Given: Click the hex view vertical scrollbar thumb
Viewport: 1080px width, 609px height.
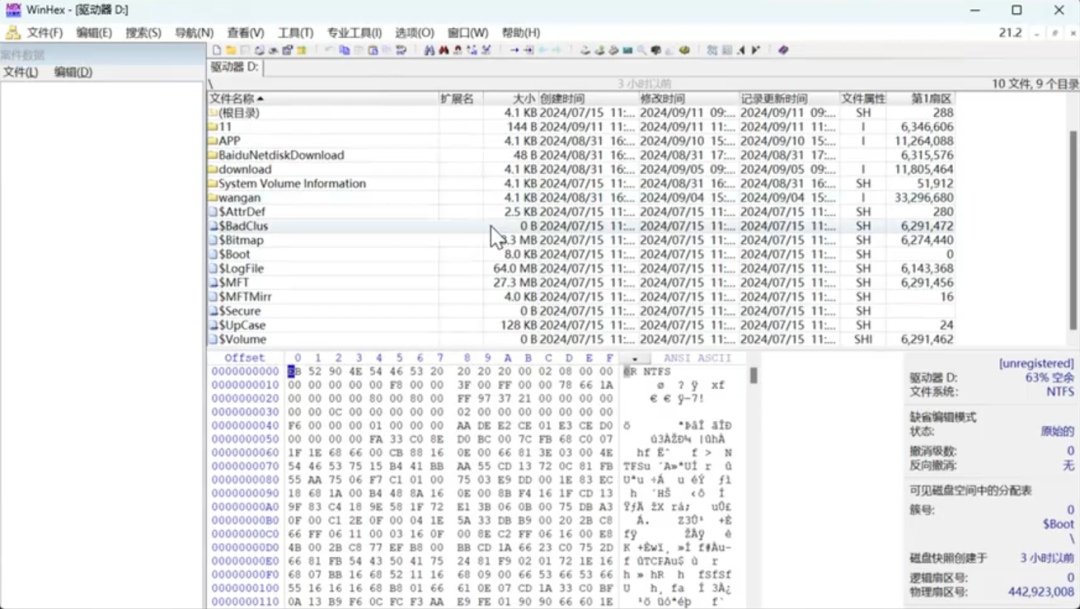Looking at the screenshot, I should pyautogui.click(x=754, y=375).
